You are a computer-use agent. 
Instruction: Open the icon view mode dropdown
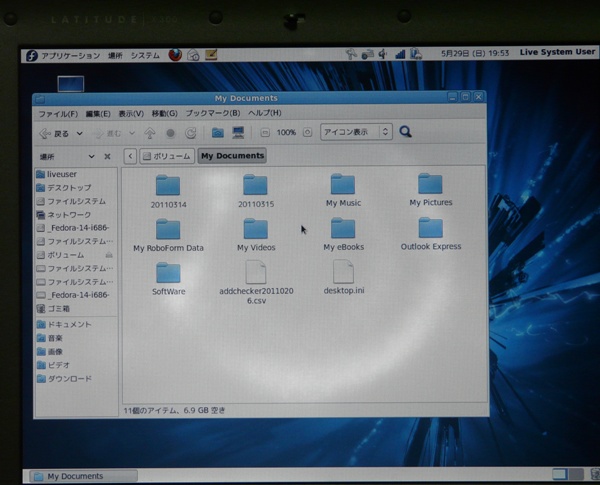(x=356, y=132)
